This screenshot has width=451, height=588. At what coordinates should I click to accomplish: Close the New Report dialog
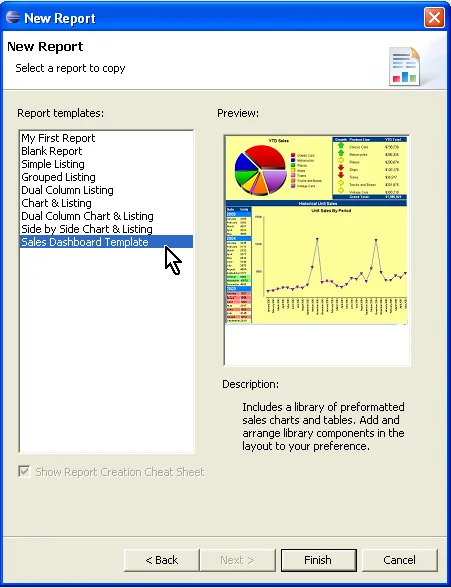tap(434, 18)
